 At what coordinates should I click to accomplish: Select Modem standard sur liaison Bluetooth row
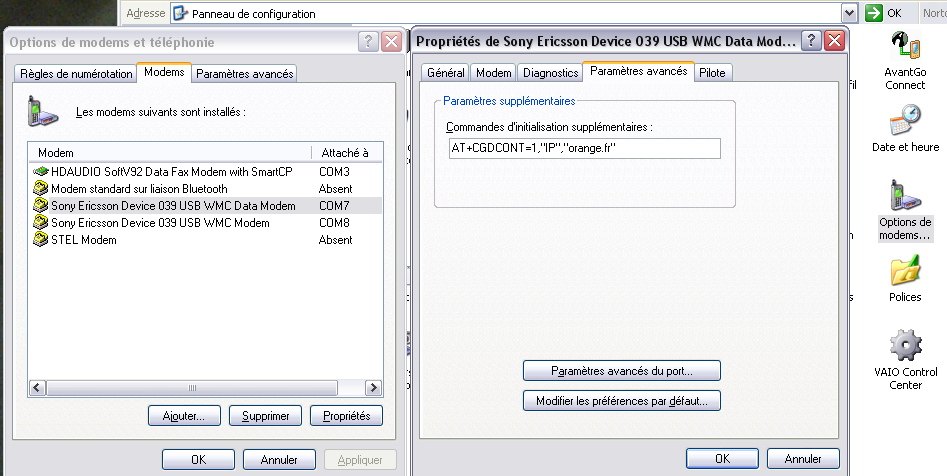tap(139, 188)
